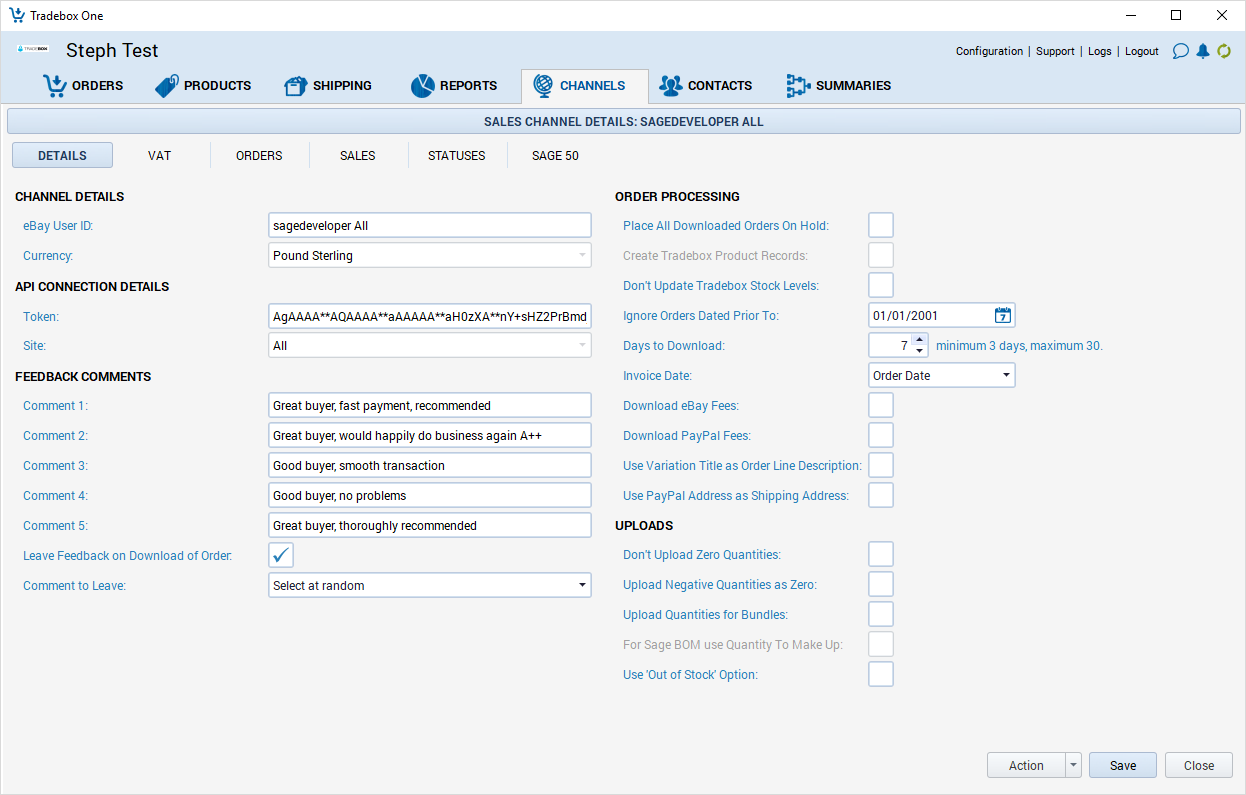Enable Download eBay Fees

click(881, 405)
